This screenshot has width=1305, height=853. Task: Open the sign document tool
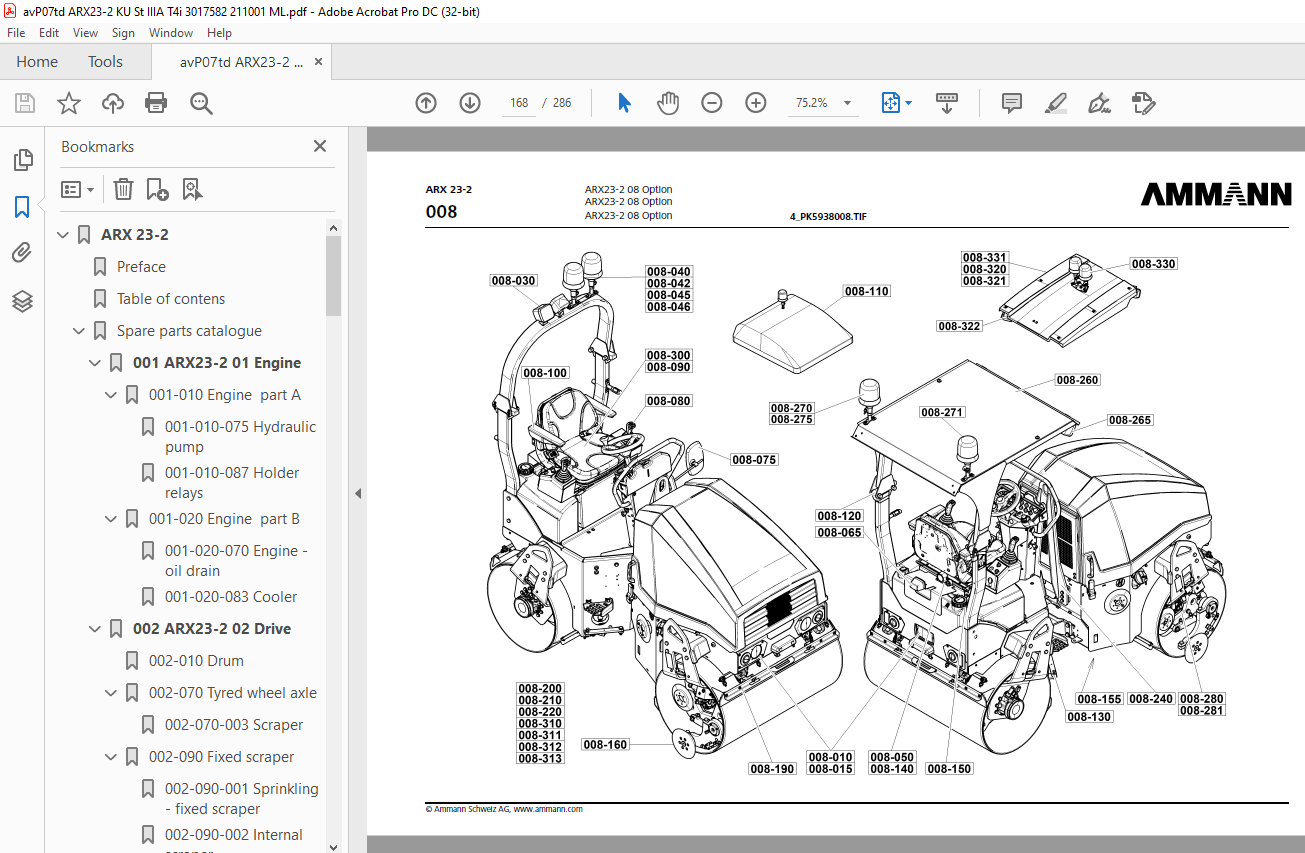(x=1099, y=103)
